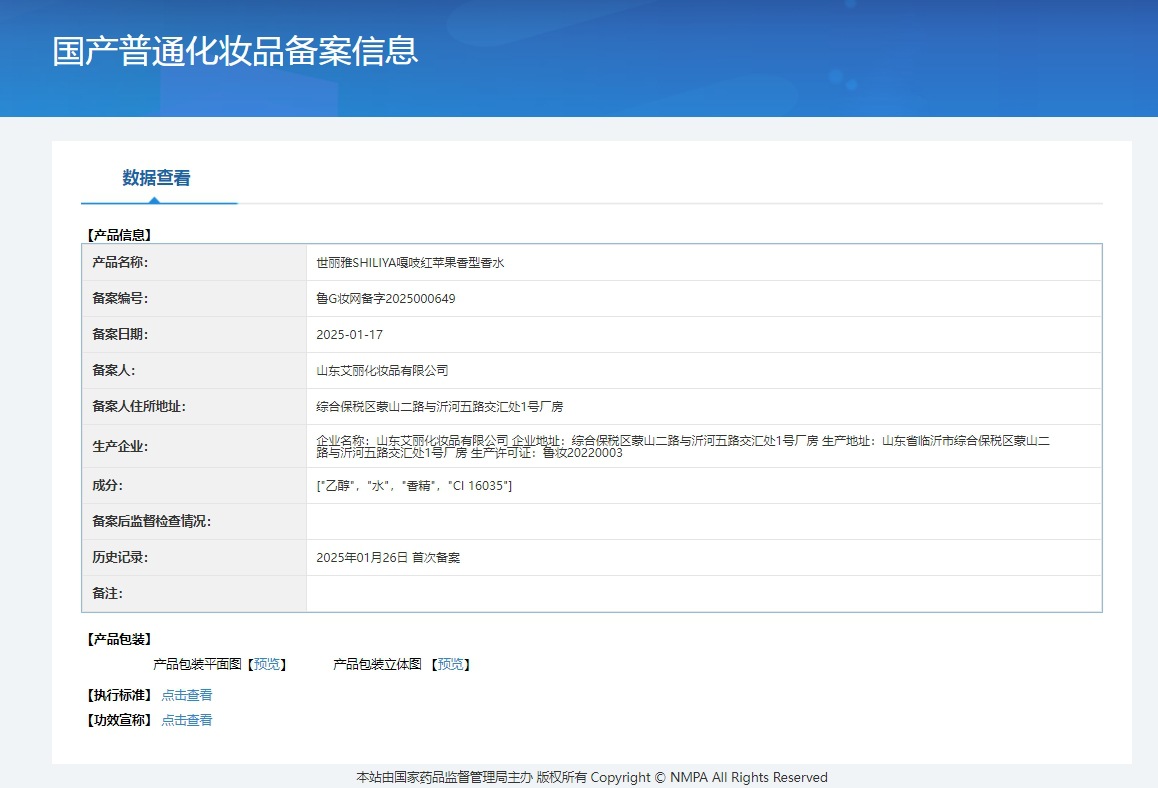The width and height of the screenshot is (1158, 788).
Task: Click the 【产品包装】 section heading
Action: point(119,640)
